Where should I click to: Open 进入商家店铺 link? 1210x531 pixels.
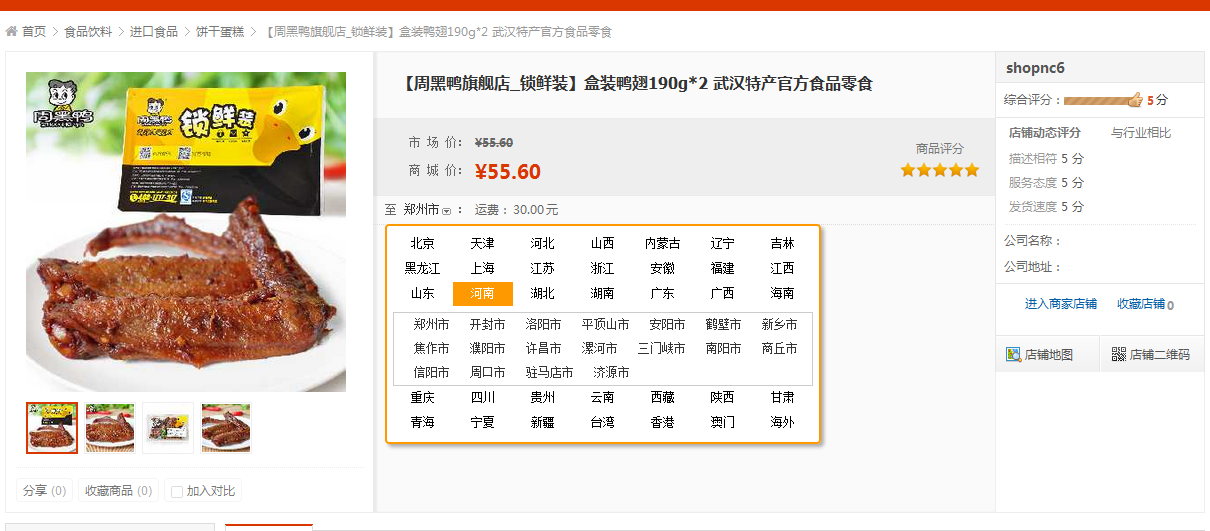(1060, 304)
